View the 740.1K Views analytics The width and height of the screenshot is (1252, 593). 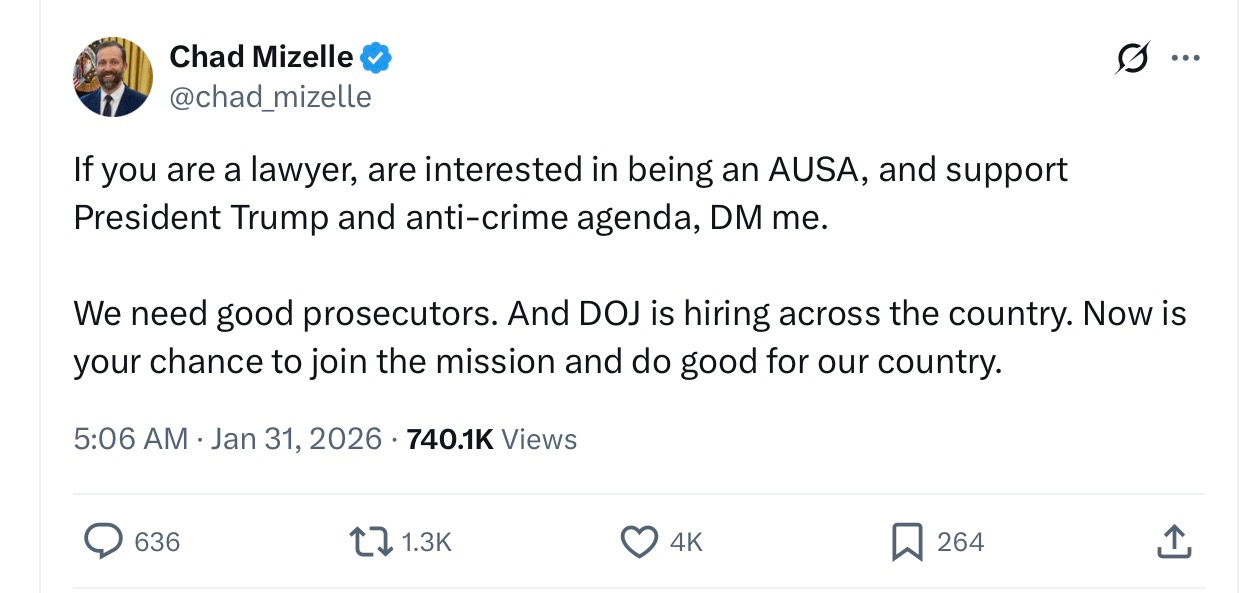pyautogui.click(x=492, y=439)
